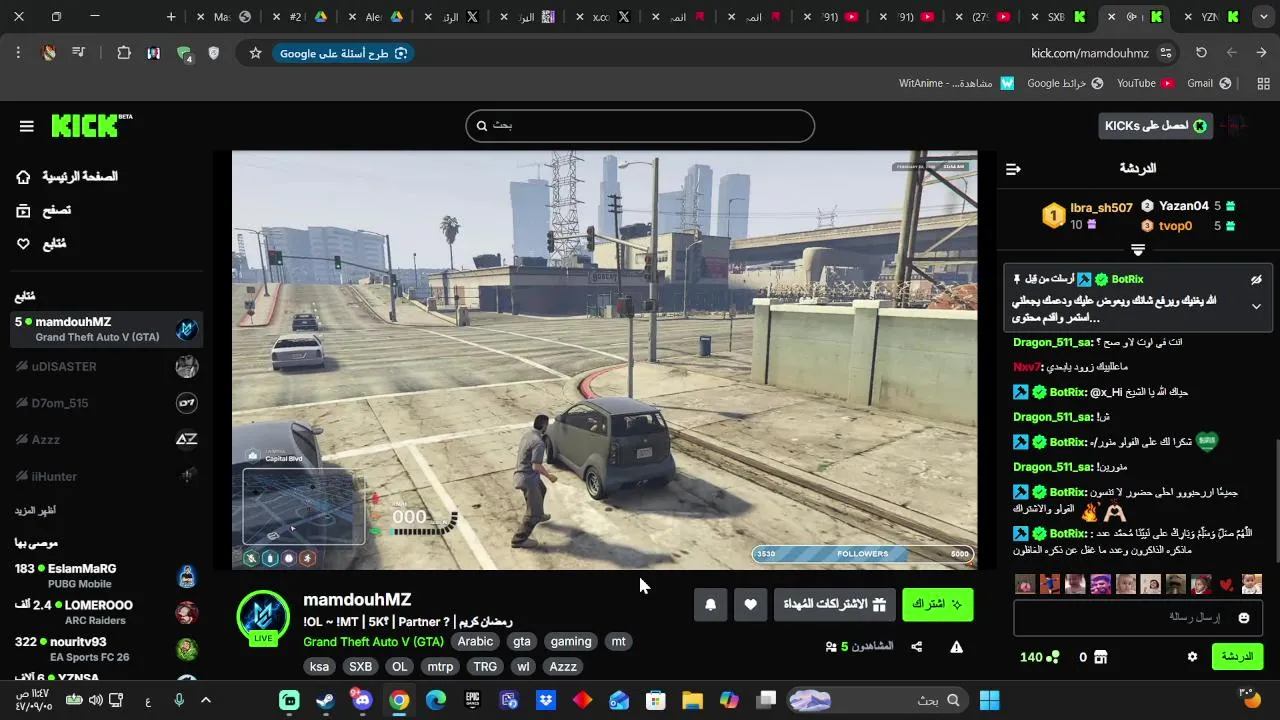This screenshot has height=720, width=1280.
Task: Click Yazan04 in gift leaderboard
Action: (1184, 206)
